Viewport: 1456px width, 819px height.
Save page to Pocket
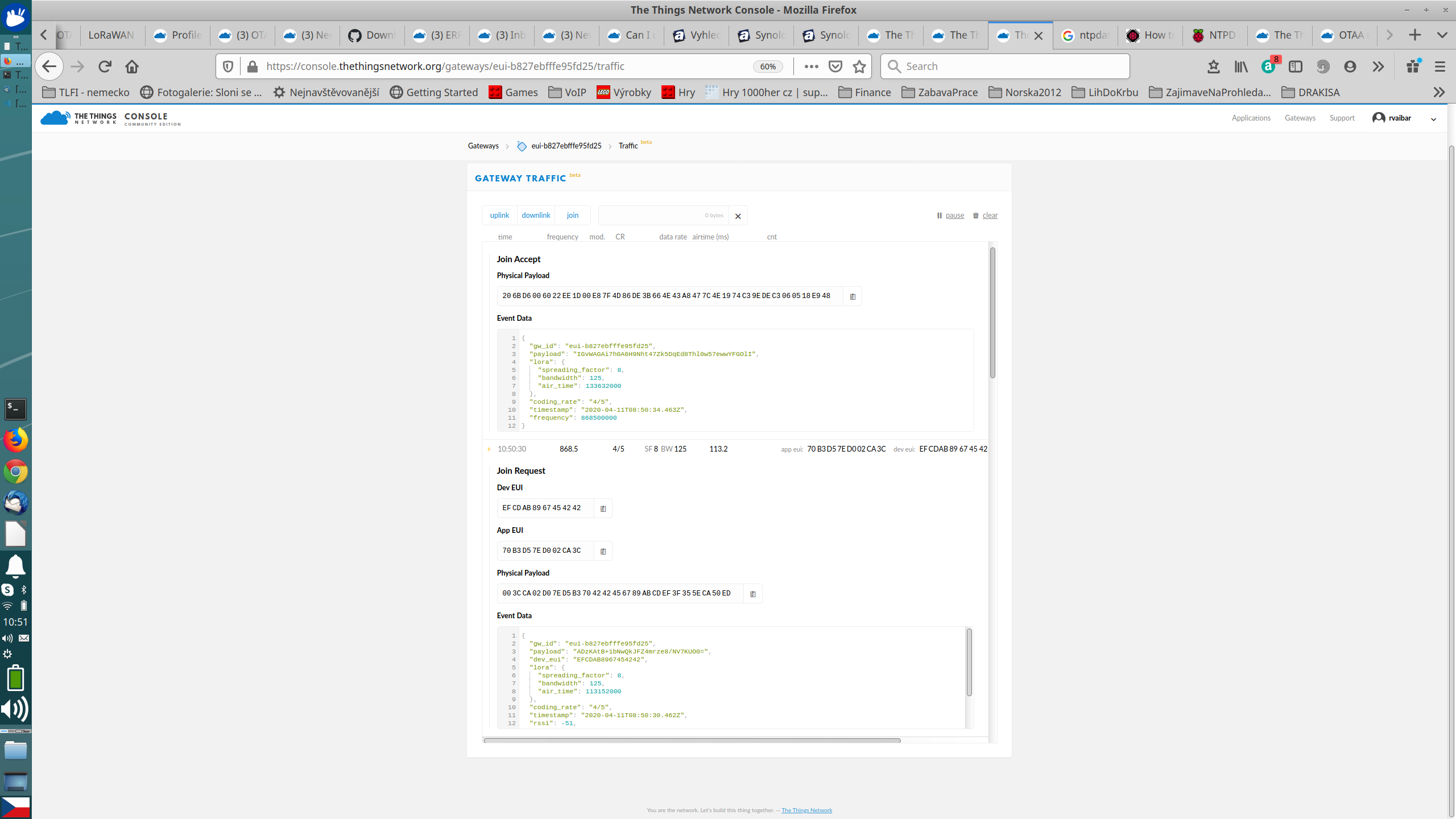pyautogui.click(x=835, y=67)
